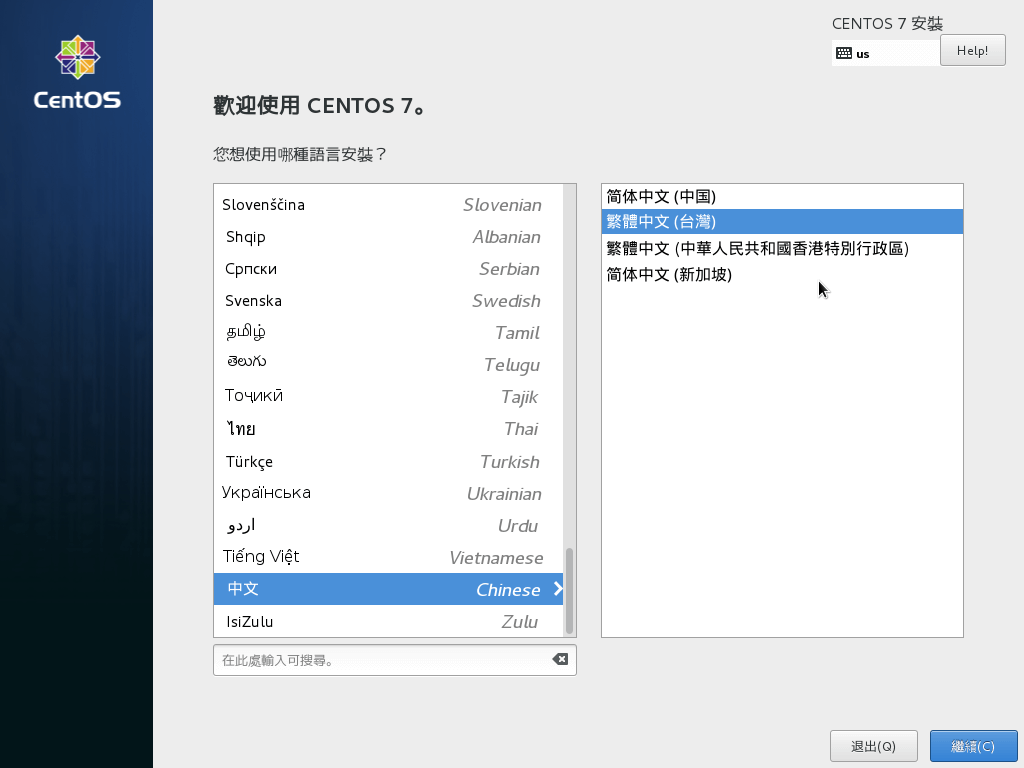1024x768 pixels.
Task: Select Українська Ukrainian language
Action: coord(330,493)
